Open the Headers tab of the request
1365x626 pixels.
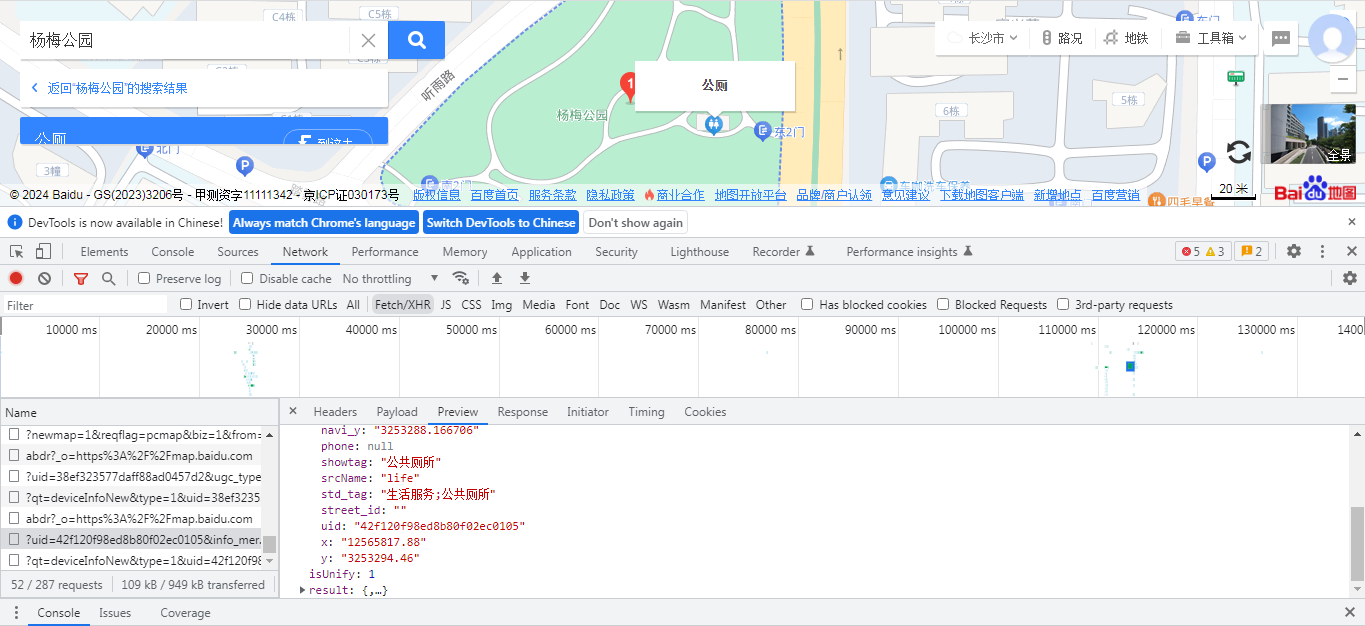click(335, 412)
